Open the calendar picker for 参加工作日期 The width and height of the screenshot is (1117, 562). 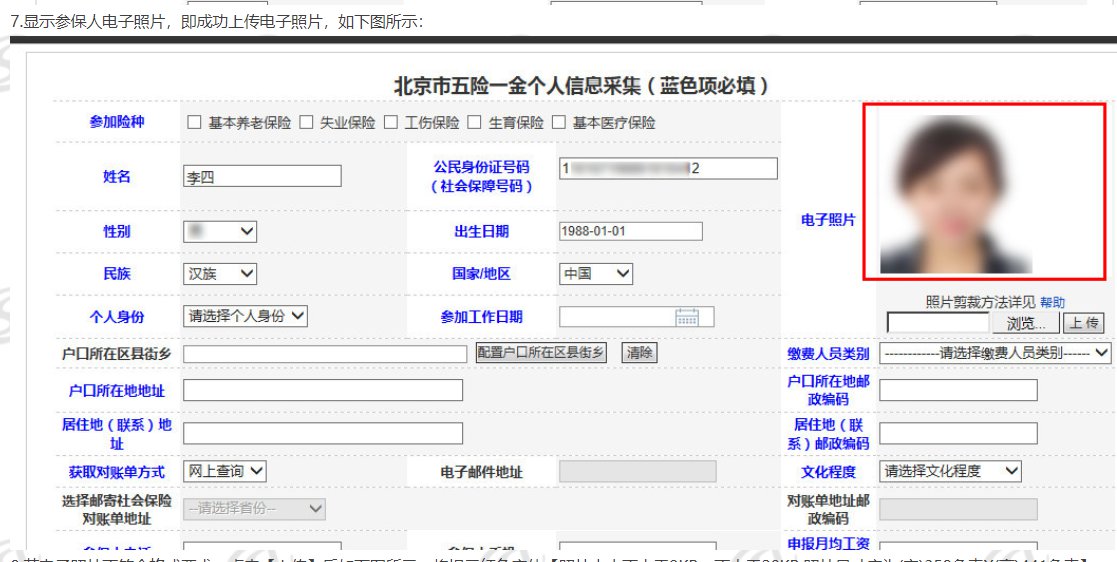(687, 317)
